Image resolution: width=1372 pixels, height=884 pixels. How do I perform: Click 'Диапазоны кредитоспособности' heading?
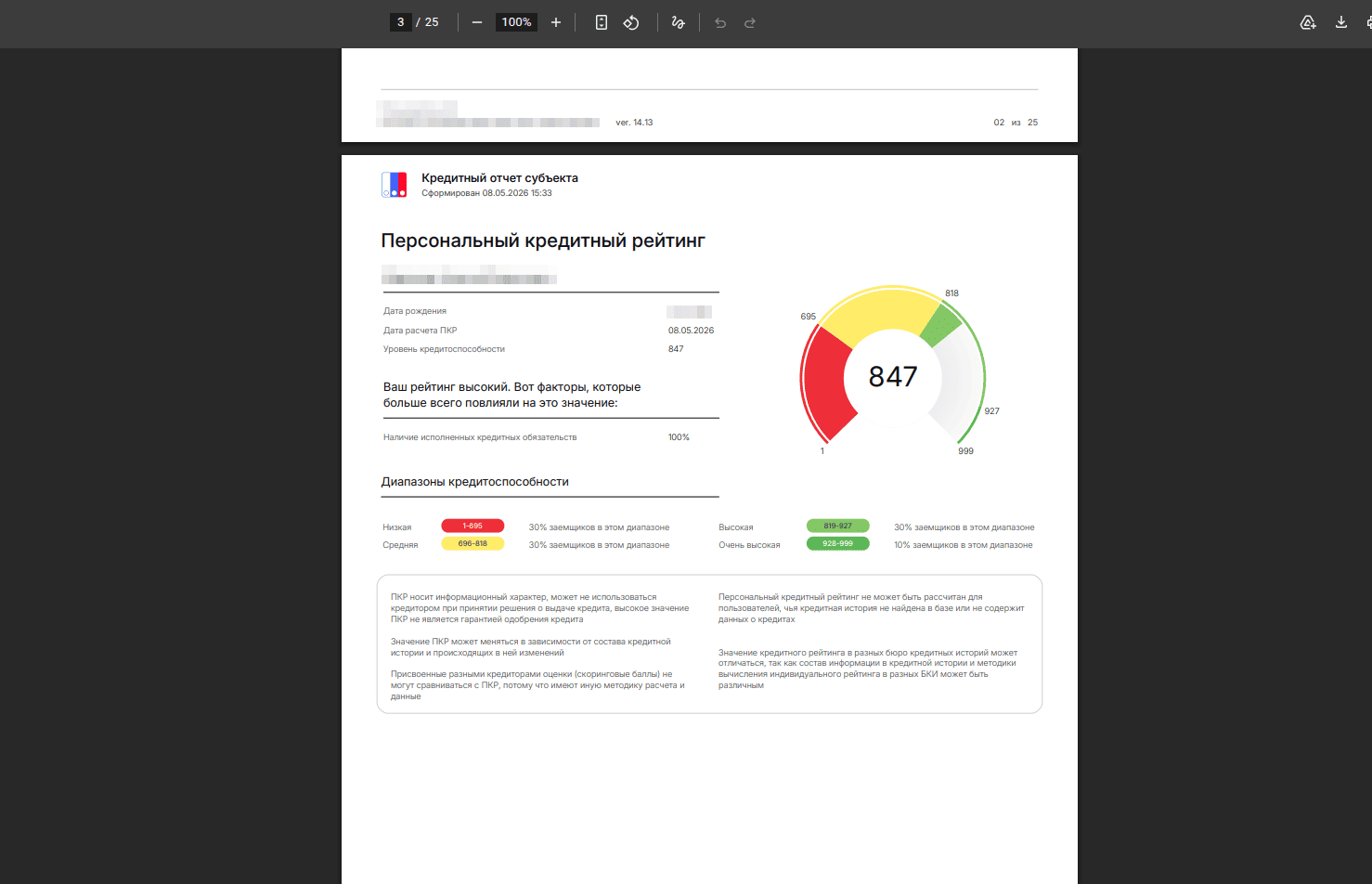(475, 482)
